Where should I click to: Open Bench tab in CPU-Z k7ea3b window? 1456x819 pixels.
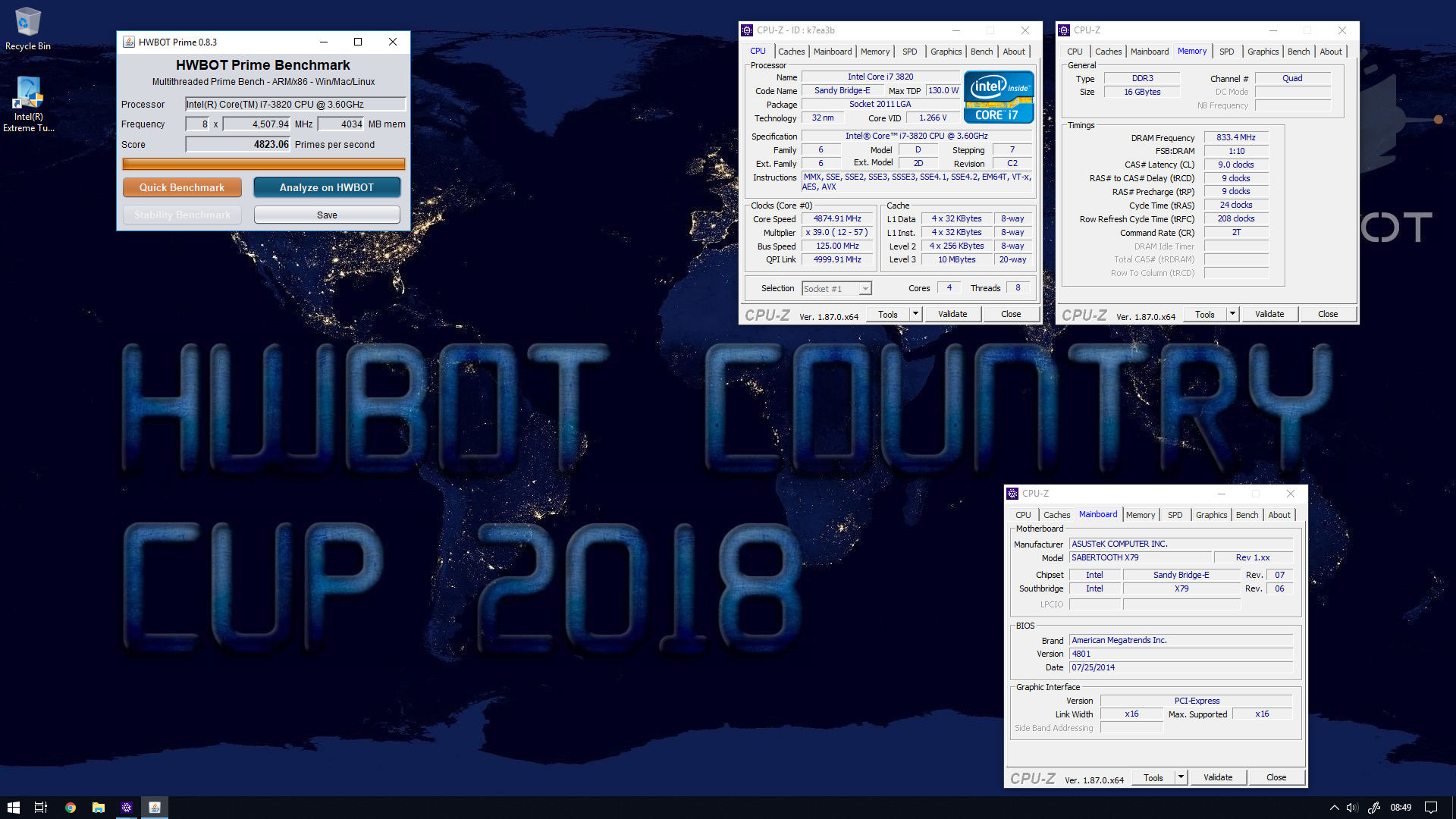coord(981,52)
